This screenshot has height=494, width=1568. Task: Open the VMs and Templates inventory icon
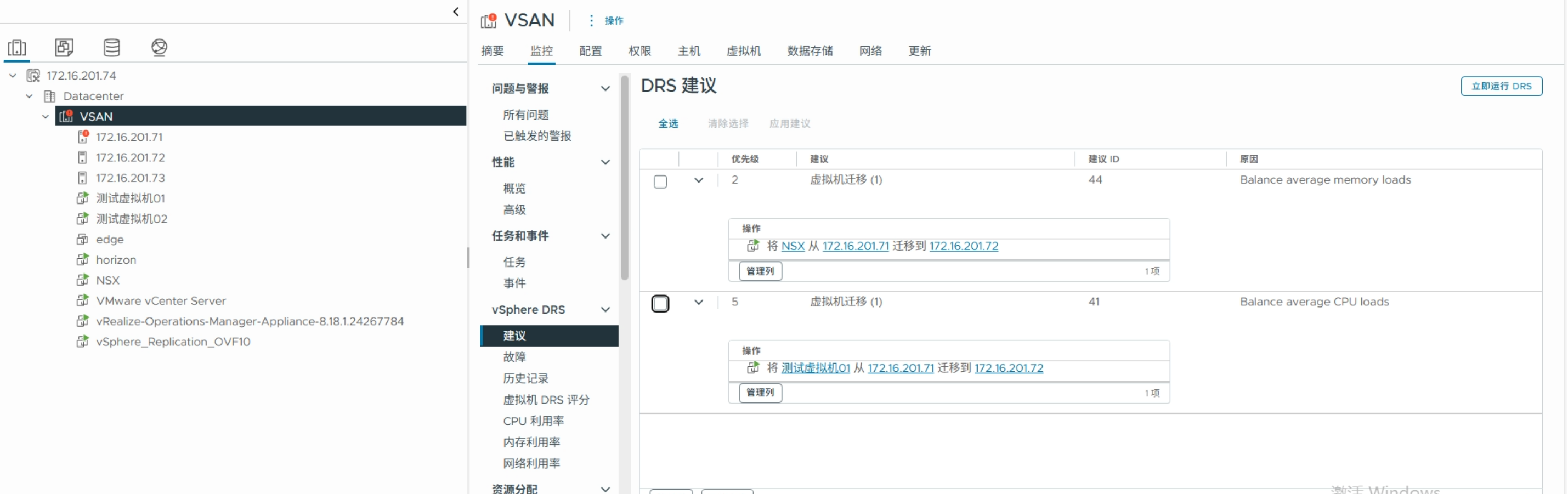click(x=64, y=48)
